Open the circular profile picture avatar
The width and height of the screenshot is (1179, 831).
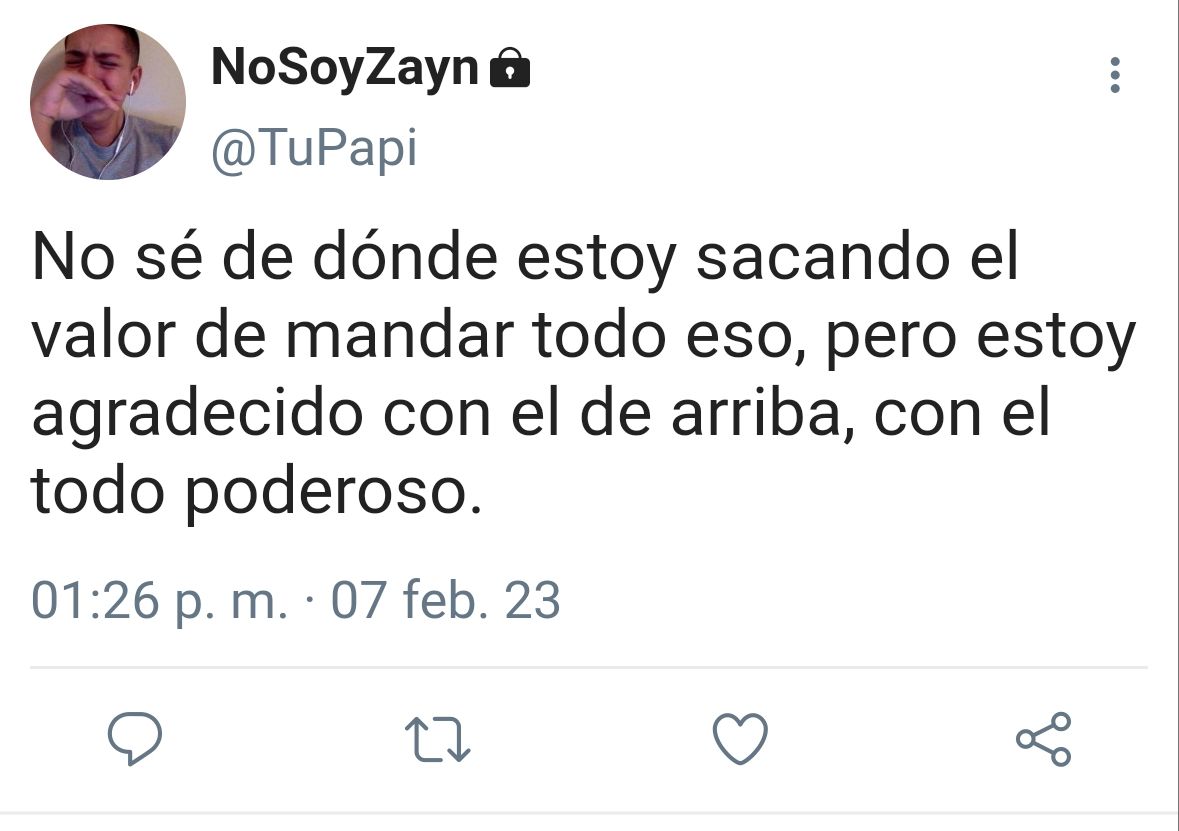[x=108, y=102]
